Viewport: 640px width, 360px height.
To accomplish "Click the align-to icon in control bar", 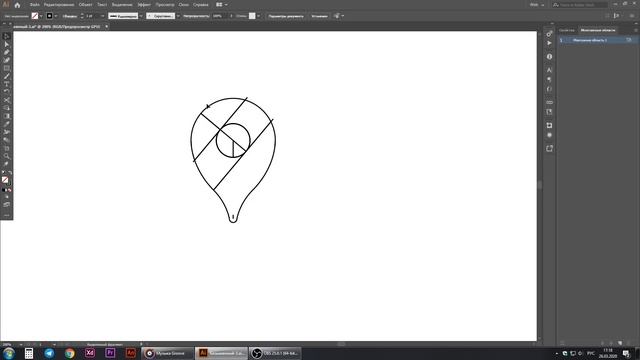I will 336,16.
